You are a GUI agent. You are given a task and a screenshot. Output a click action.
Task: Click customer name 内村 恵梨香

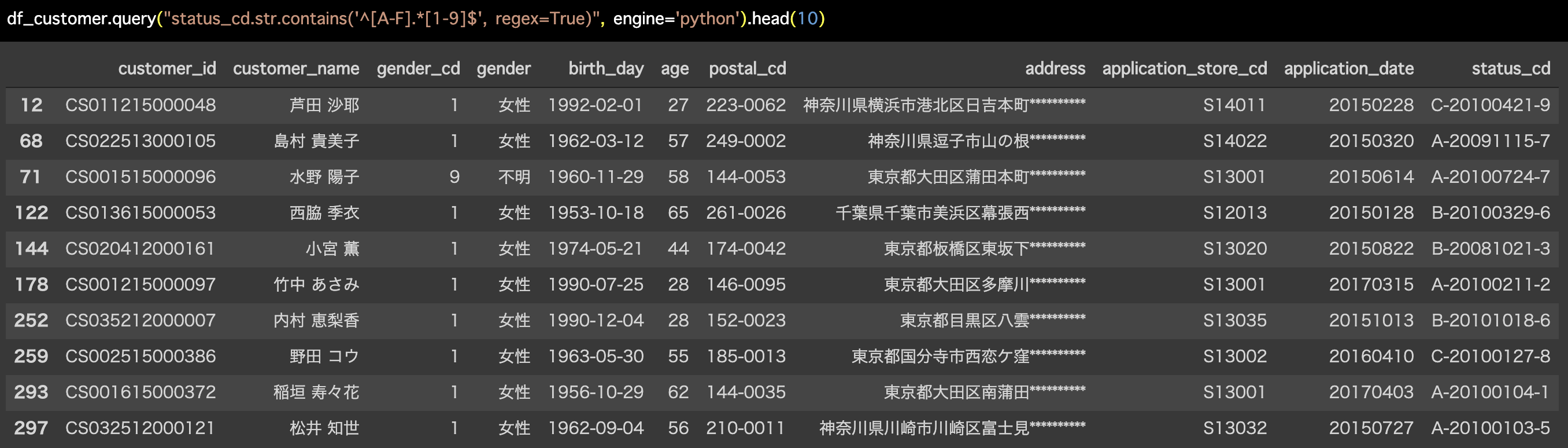316,321
